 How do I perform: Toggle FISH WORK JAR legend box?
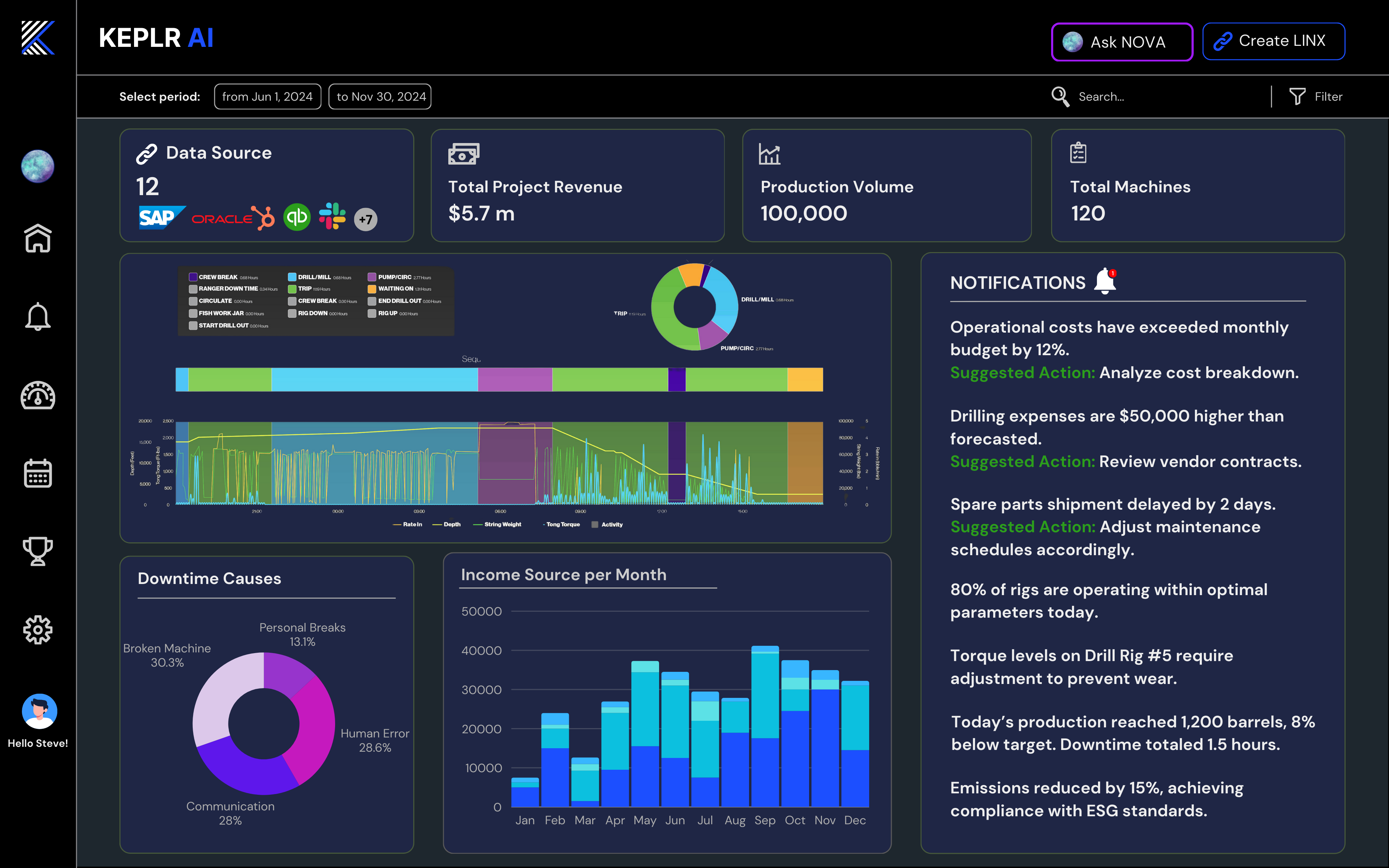coord(193,314)
